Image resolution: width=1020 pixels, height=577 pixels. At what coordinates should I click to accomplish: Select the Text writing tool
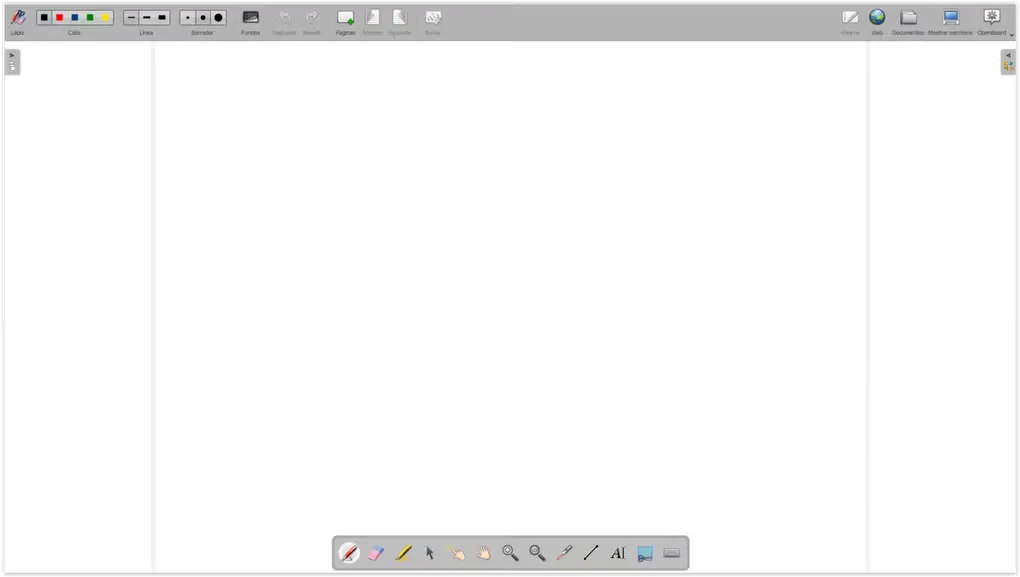pyautogui.click(x=618, y=553)
